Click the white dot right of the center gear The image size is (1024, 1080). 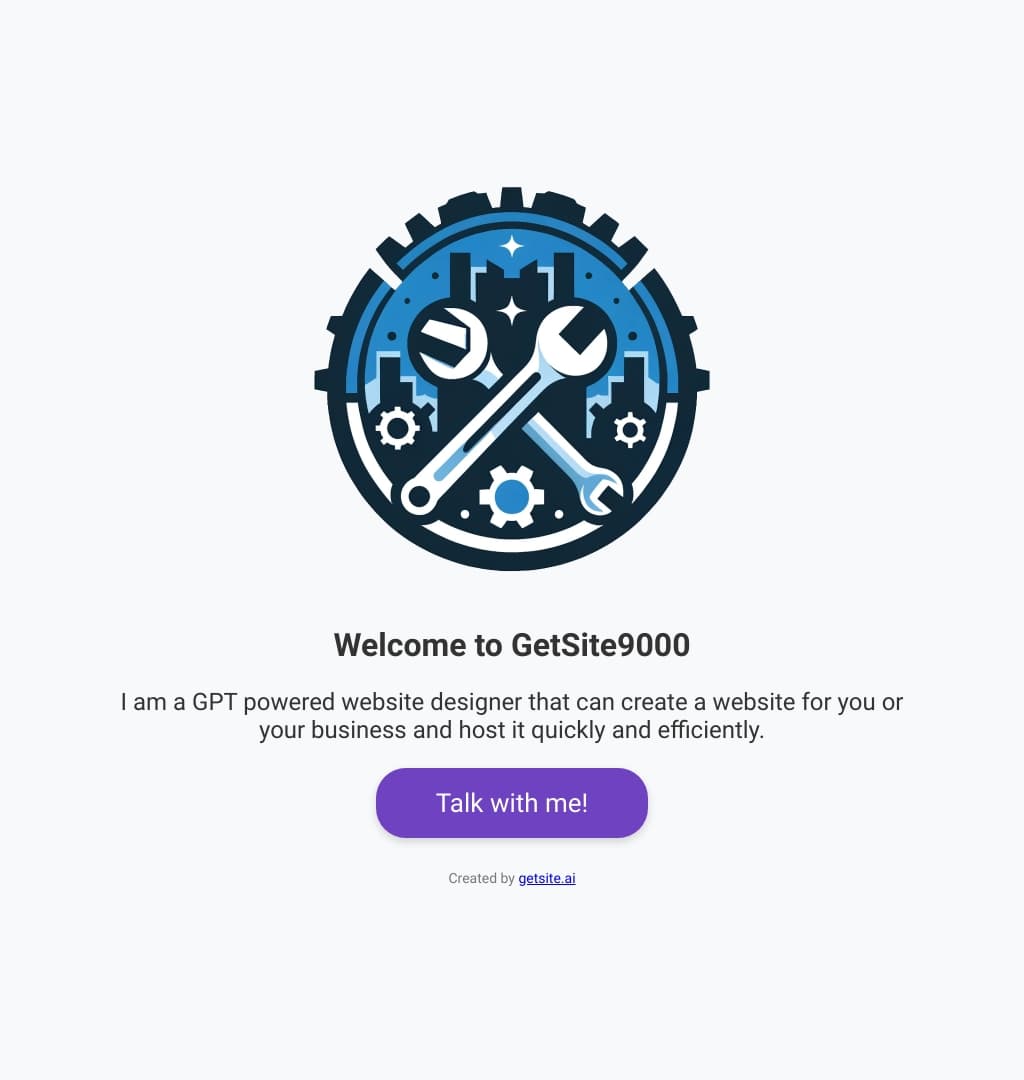click(x=558, y=515)
